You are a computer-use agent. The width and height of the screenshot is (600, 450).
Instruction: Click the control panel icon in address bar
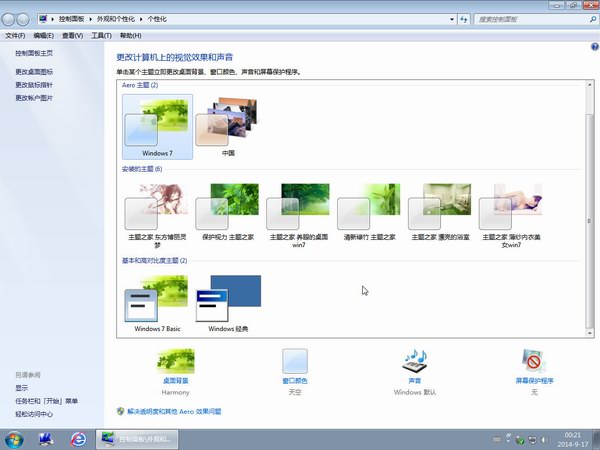pyautogui.click(x=43, y=19)
